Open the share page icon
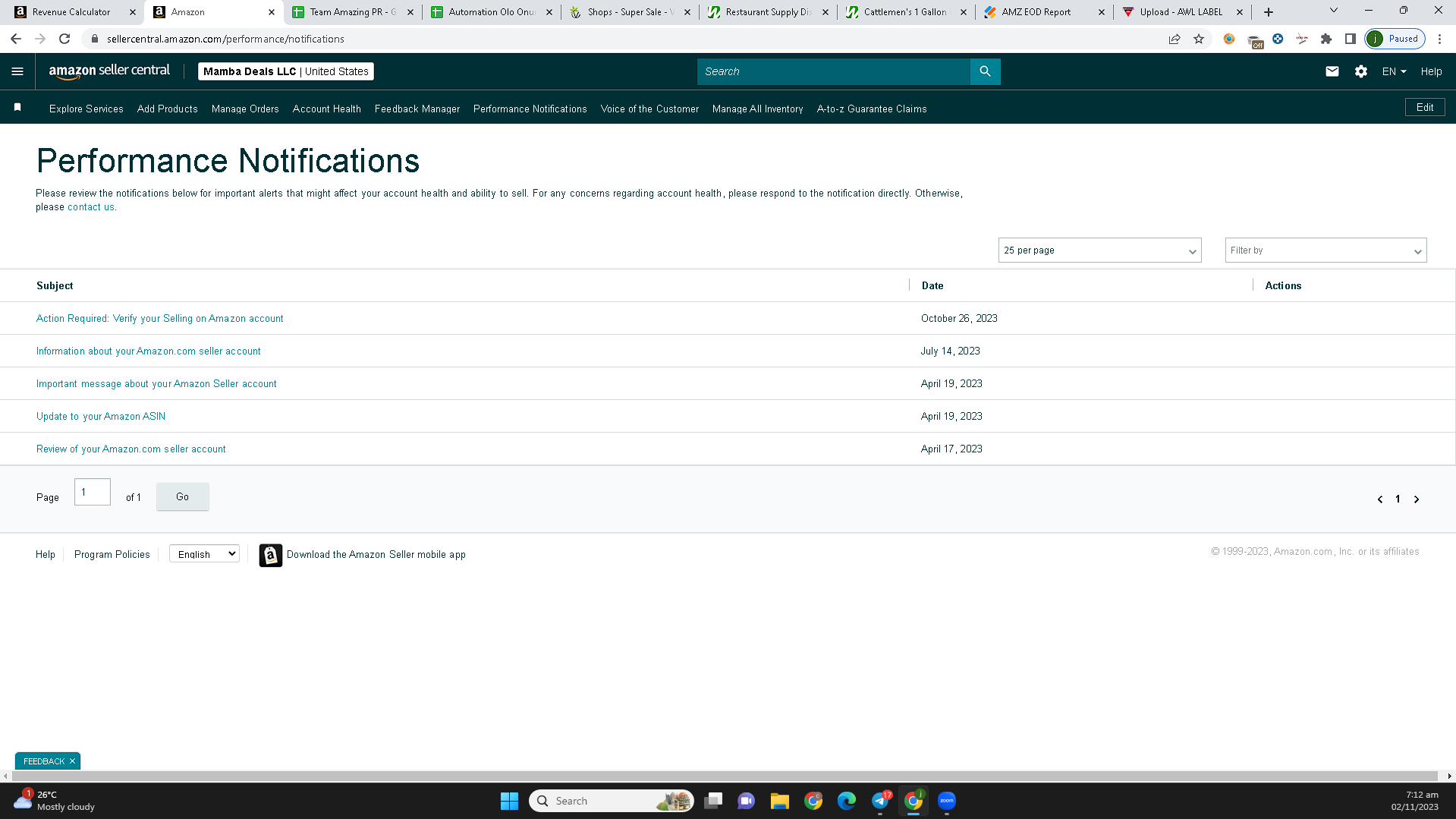This screenshot has height=819, width=1456. click(1175, 39)
